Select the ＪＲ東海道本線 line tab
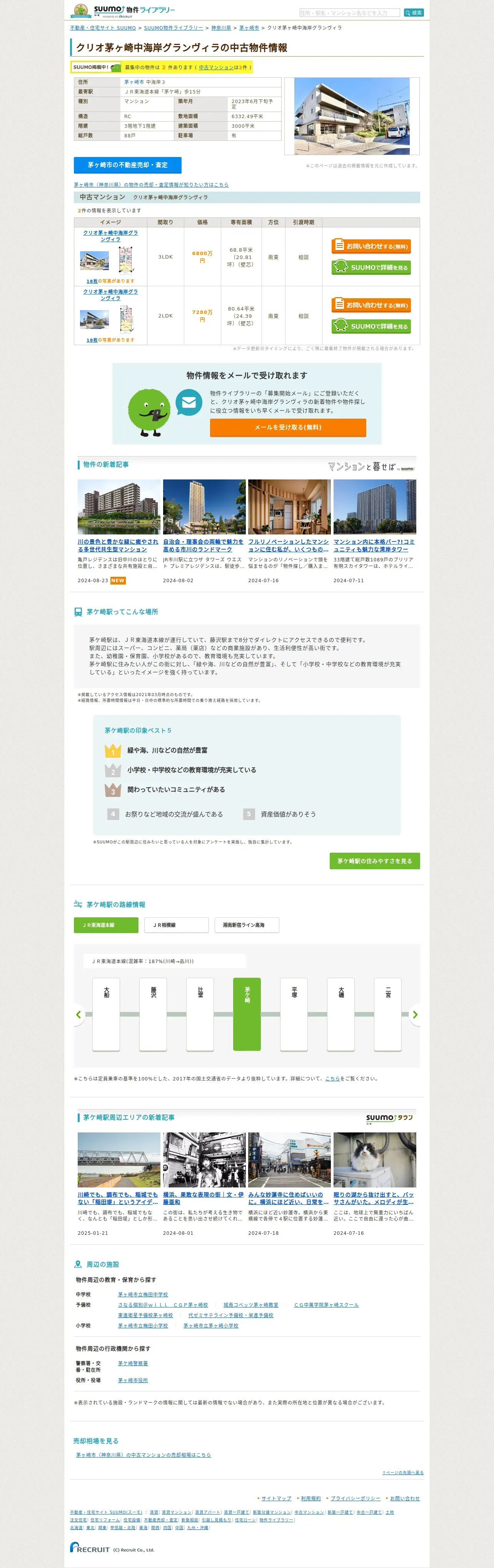The height and width of the screenshot is (1568, 494). pos(106,925)
